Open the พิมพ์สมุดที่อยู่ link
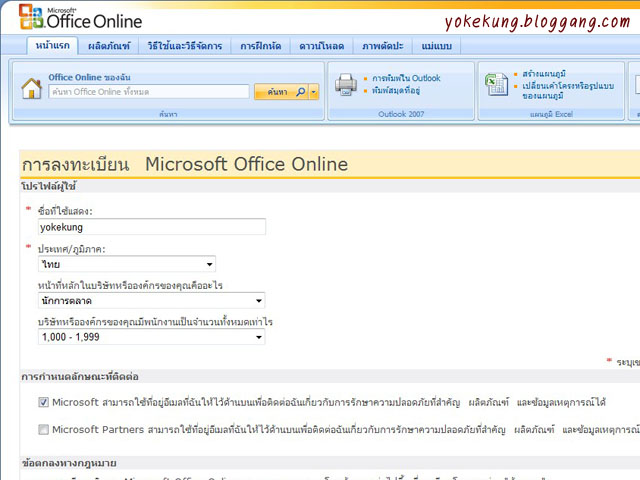This screenshot has height=480, width=640. pos(396,90)
